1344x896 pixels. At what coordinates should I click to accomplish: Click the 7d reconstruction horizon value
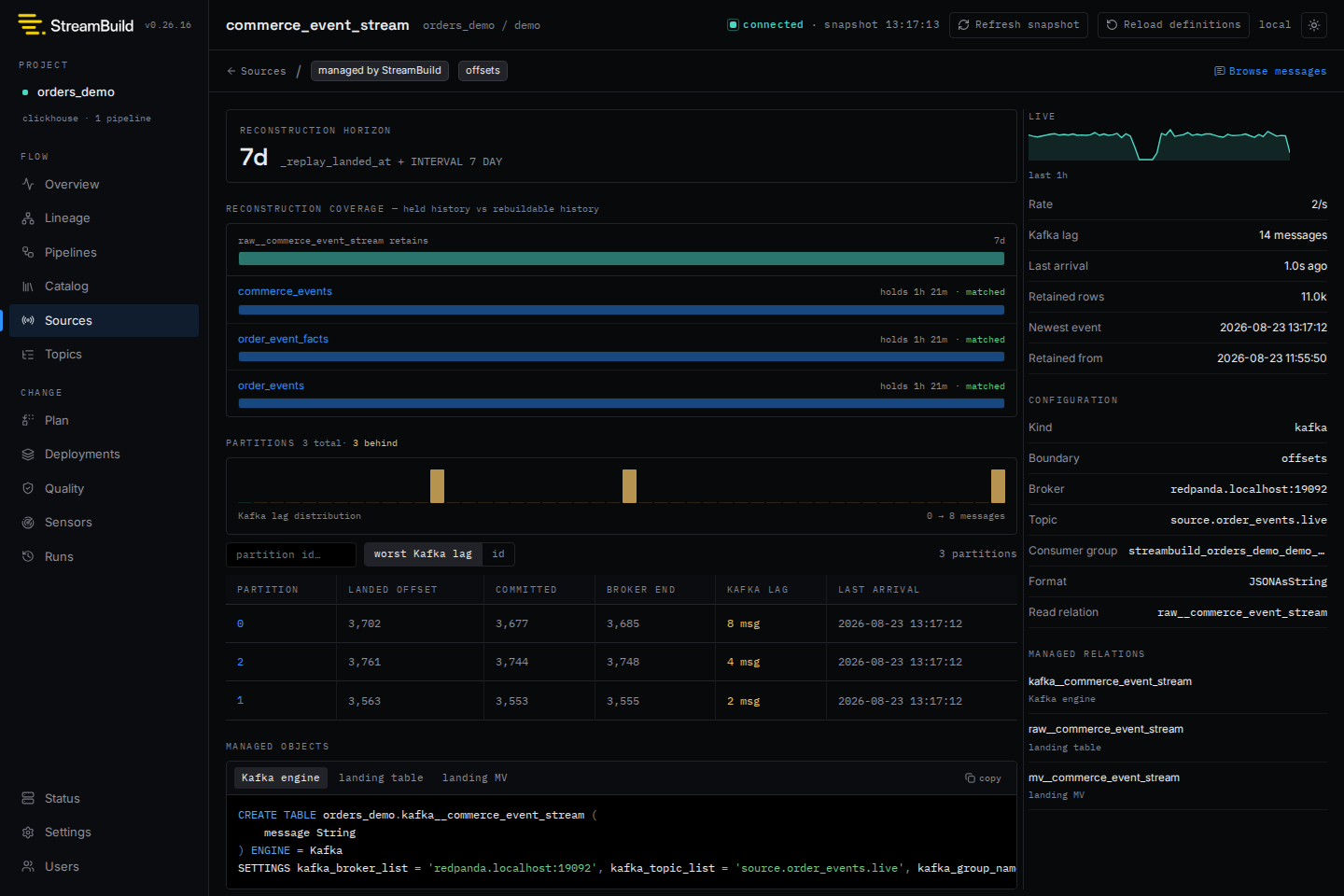(x=254, y=157)
